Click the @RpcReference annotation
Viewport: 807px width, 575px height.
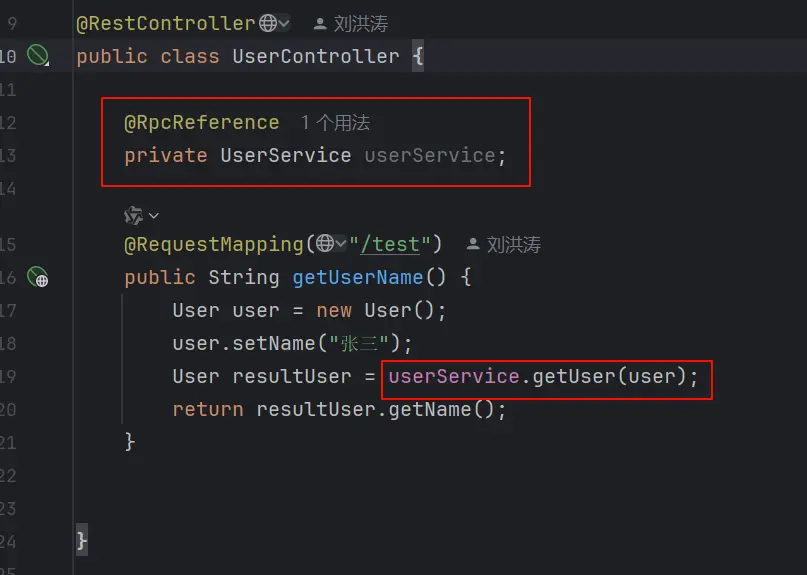tap(202, 123)
